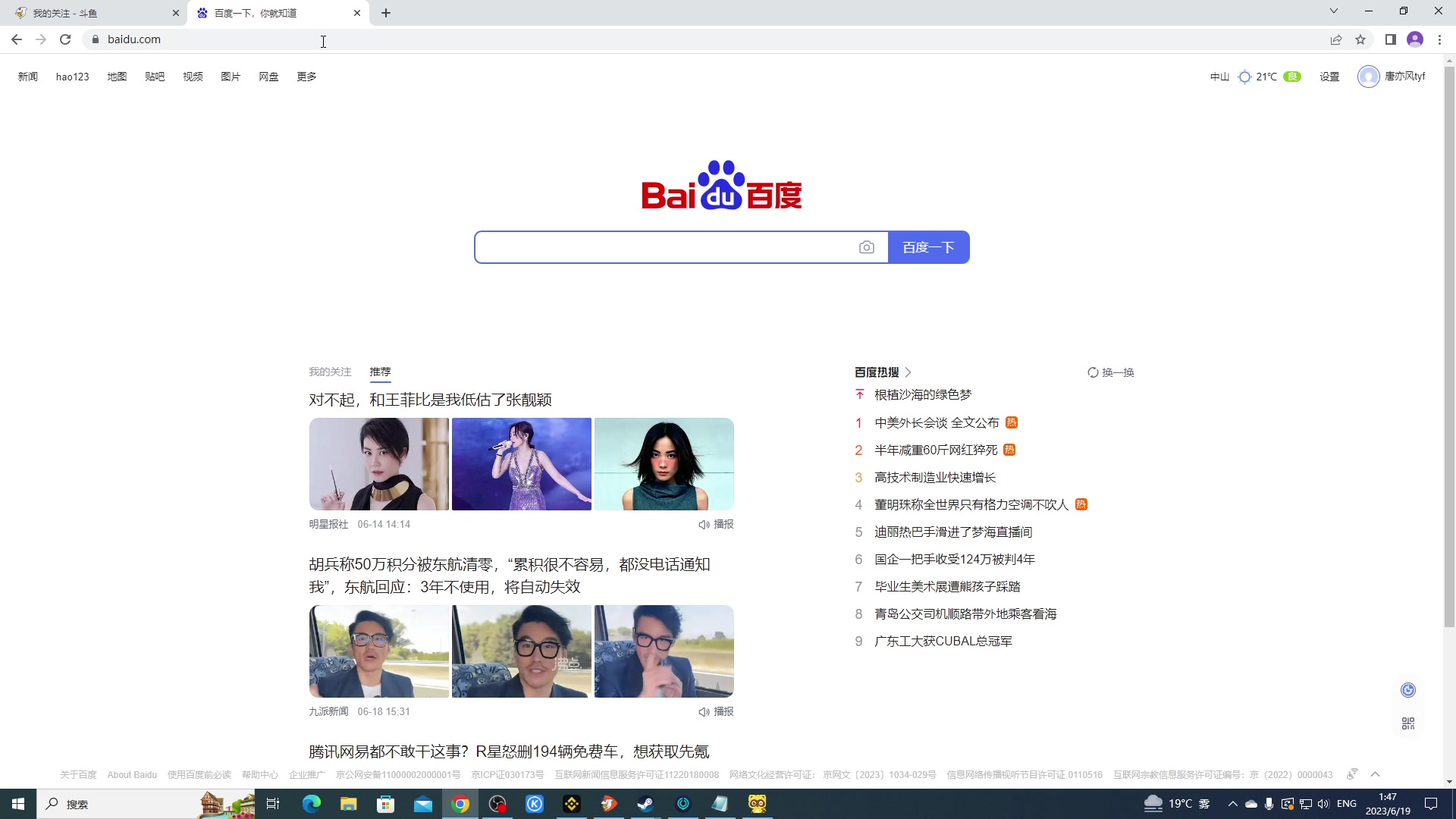The width and height of the screenshot is (1456, 819).
Task: Expand the 百度热搜 chevron
Action: click(x=908, y=372)
